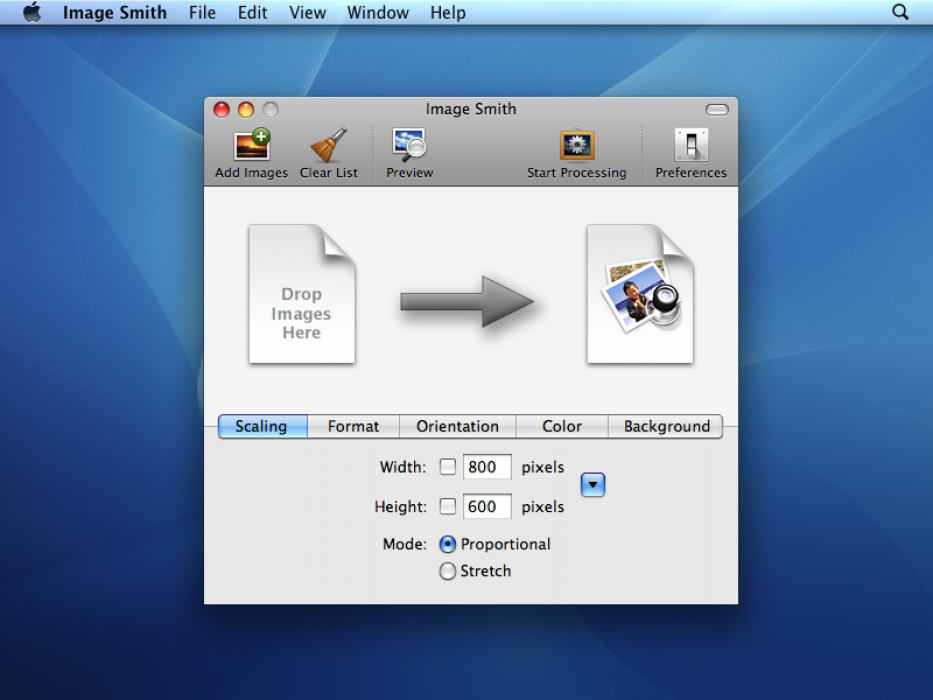This screenshot has width=933, height=700.
Task: Click the Width pixels input field
Action: click(487, 467)
